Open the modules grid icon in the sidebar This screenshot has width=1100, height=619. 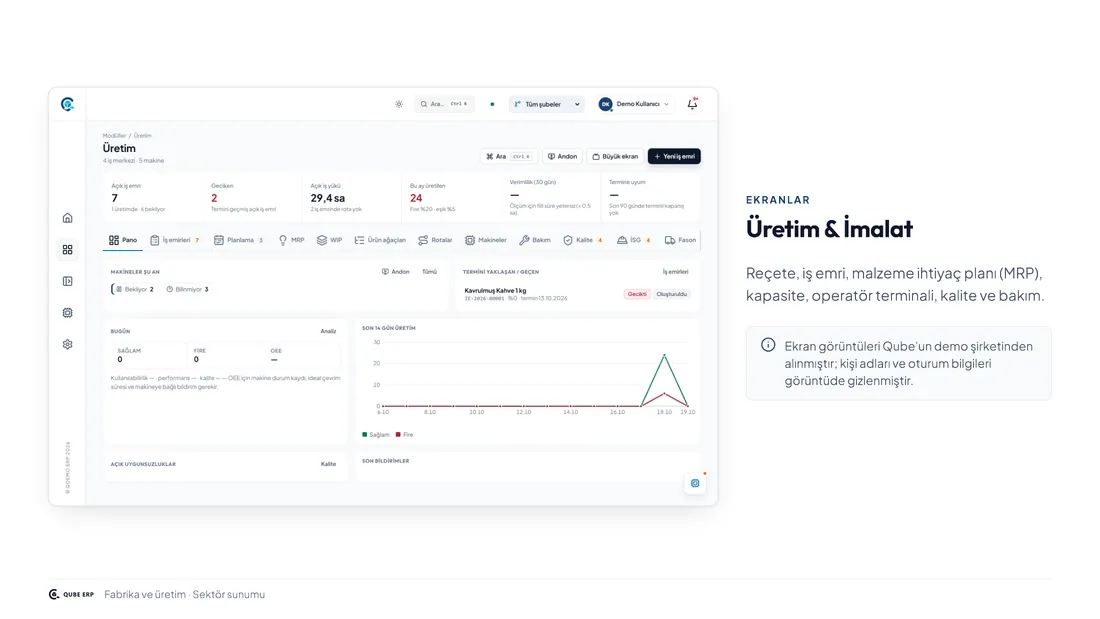point(67,250)
